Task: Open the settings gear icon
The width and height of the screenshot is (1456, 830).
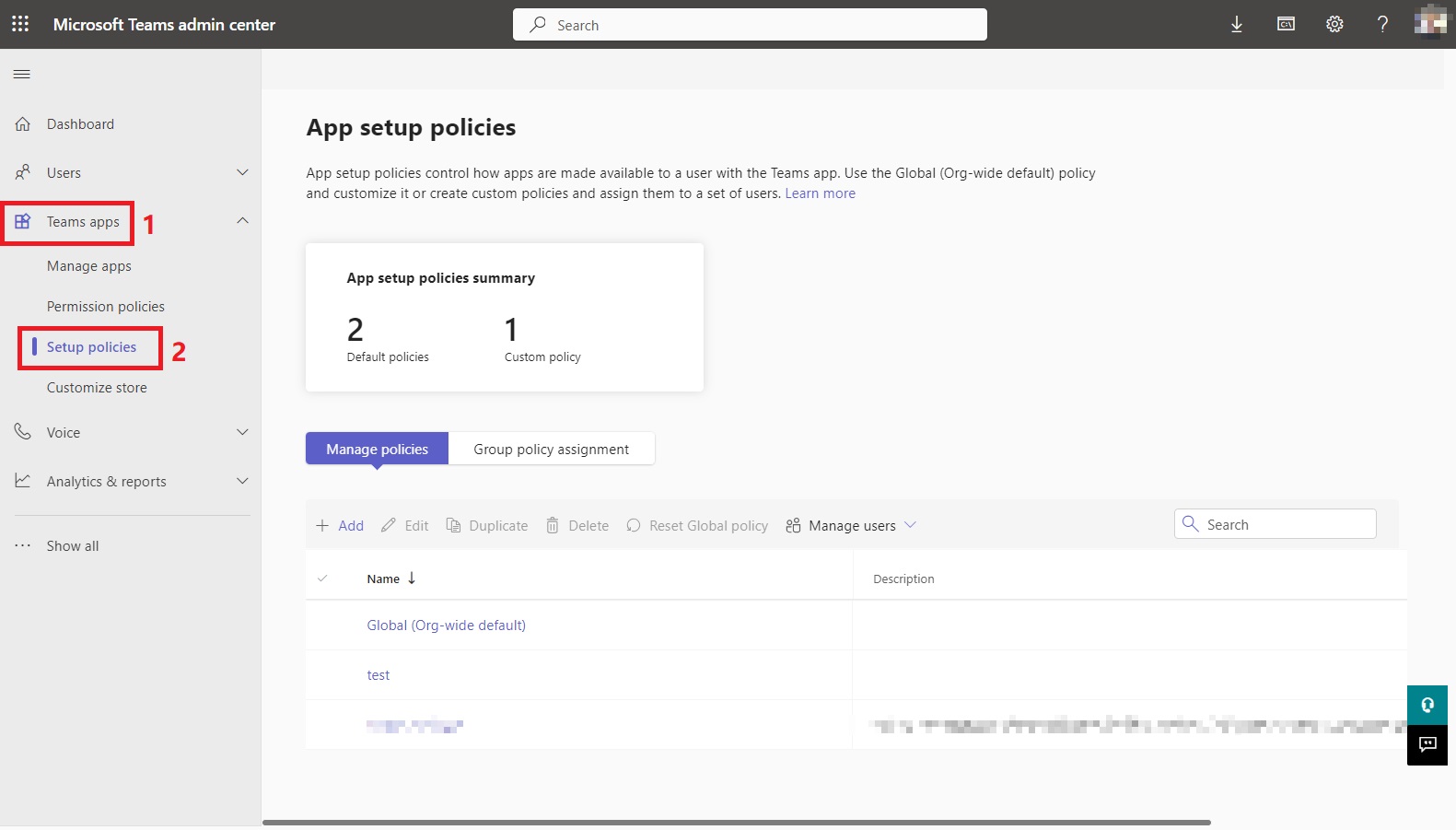Action: (x=1334, y=24)
